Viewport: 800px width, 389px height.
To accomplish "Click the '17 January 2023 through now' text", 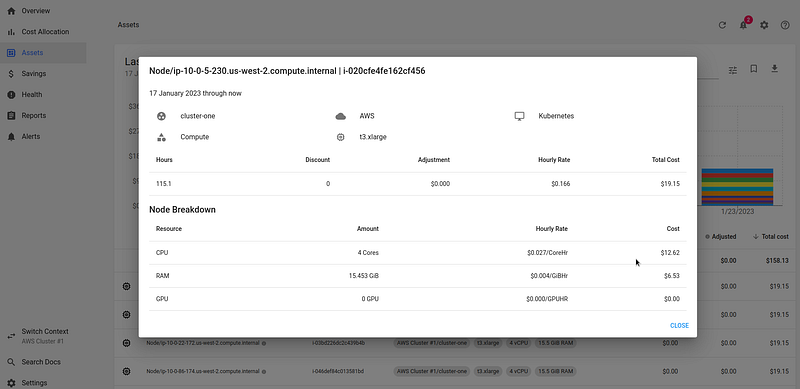I will tap(195, 93).
